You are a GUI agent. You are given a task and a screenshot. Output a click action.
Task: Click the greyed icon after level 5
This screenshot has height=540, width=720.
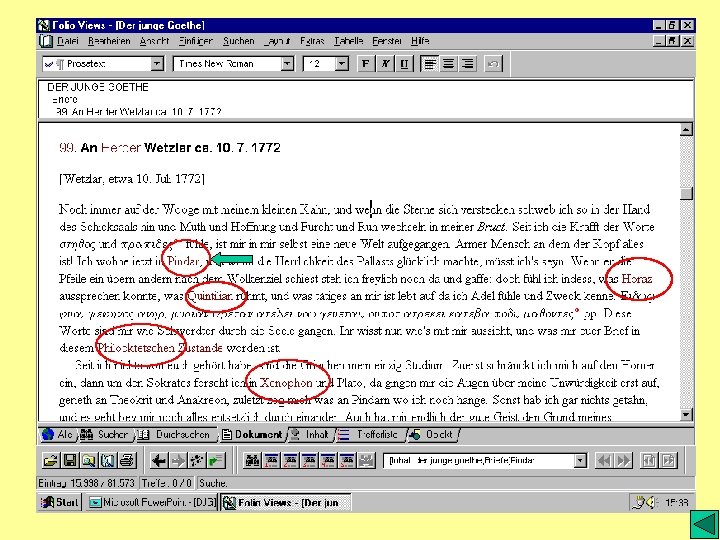pos(366,460)
